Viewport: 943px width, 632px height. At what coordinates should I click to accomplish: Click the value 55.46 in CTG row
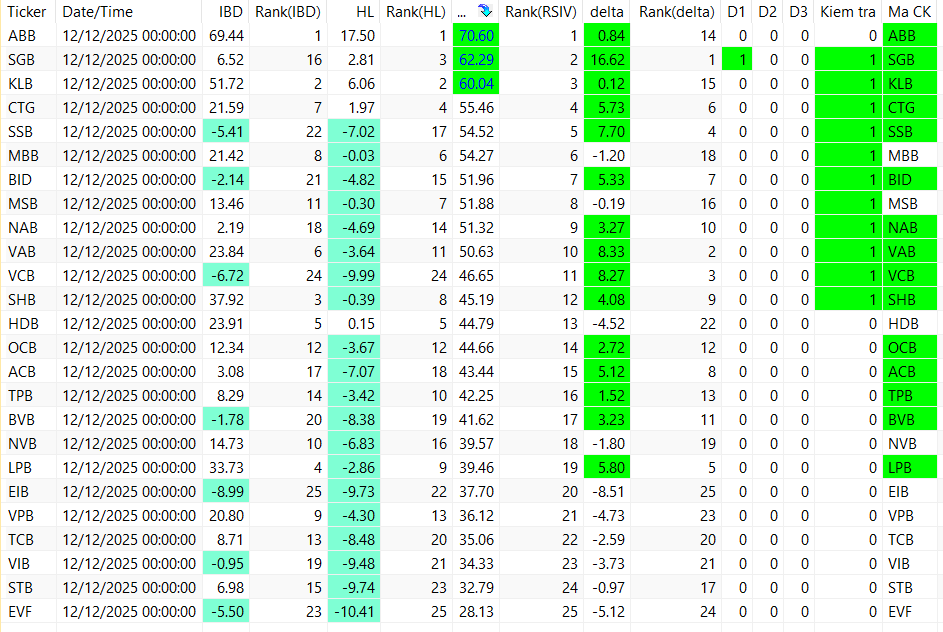tap(476, 108)
